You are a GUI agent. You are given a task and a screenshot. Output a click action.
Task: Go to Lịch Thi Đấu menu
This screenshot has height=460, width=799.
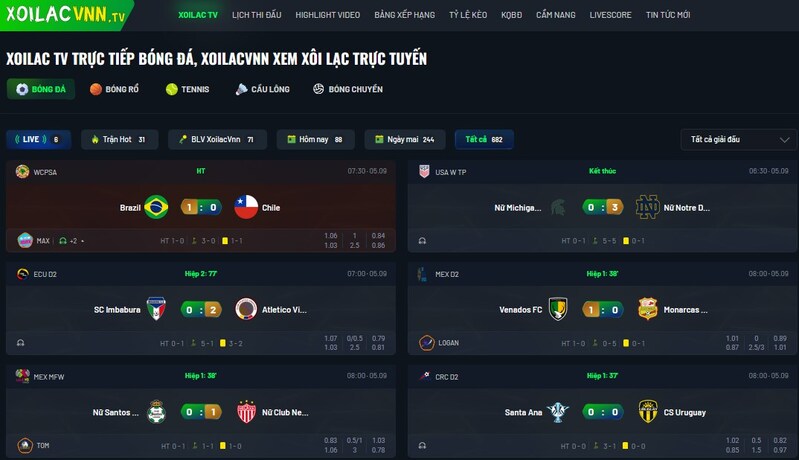256,15
